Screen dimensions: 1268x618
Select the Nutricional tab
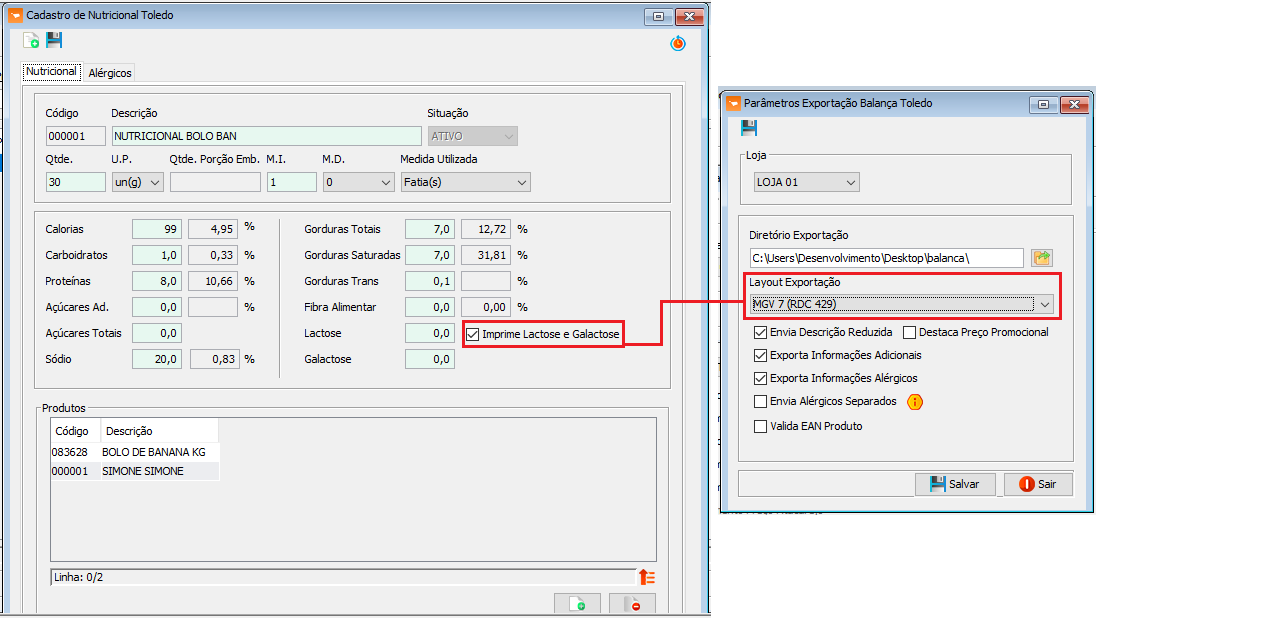tap(51, 72)
